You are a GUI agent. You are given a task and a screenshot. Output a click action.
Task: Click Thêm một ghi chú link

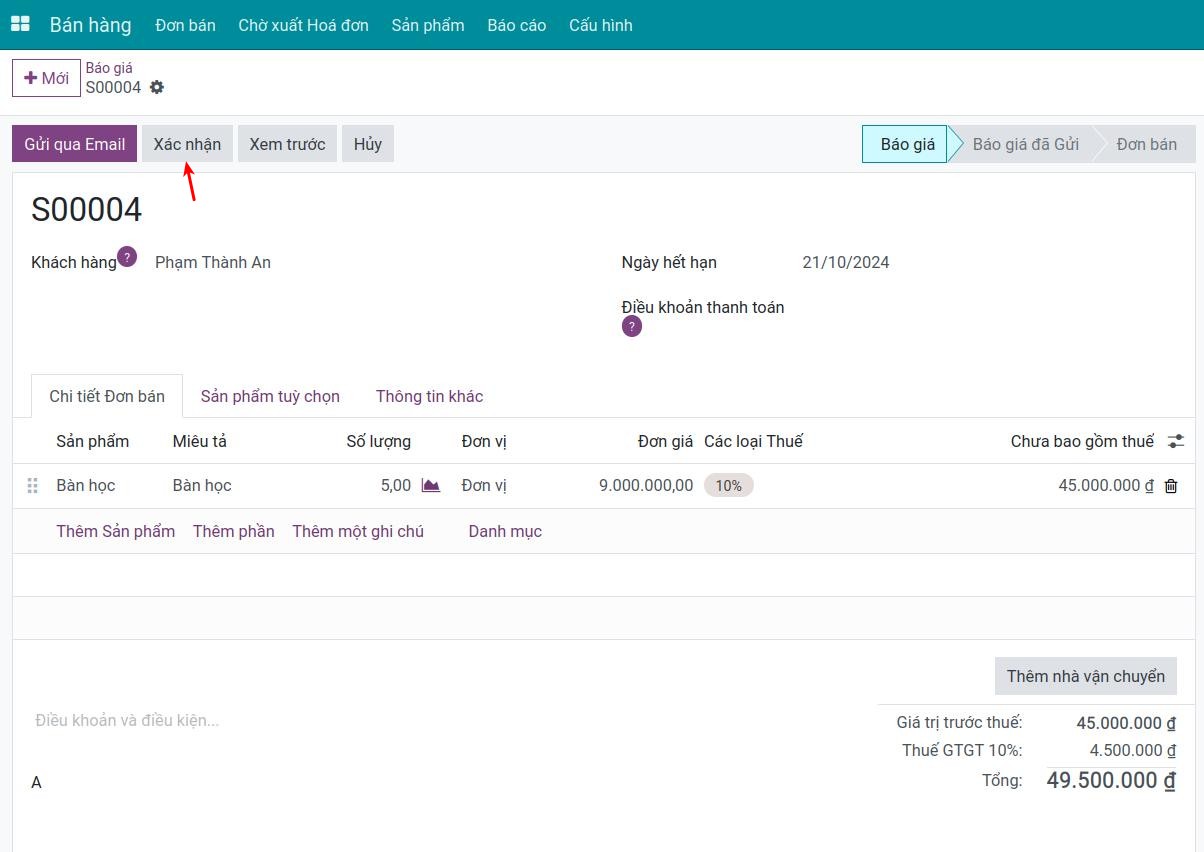coord(358,531)
